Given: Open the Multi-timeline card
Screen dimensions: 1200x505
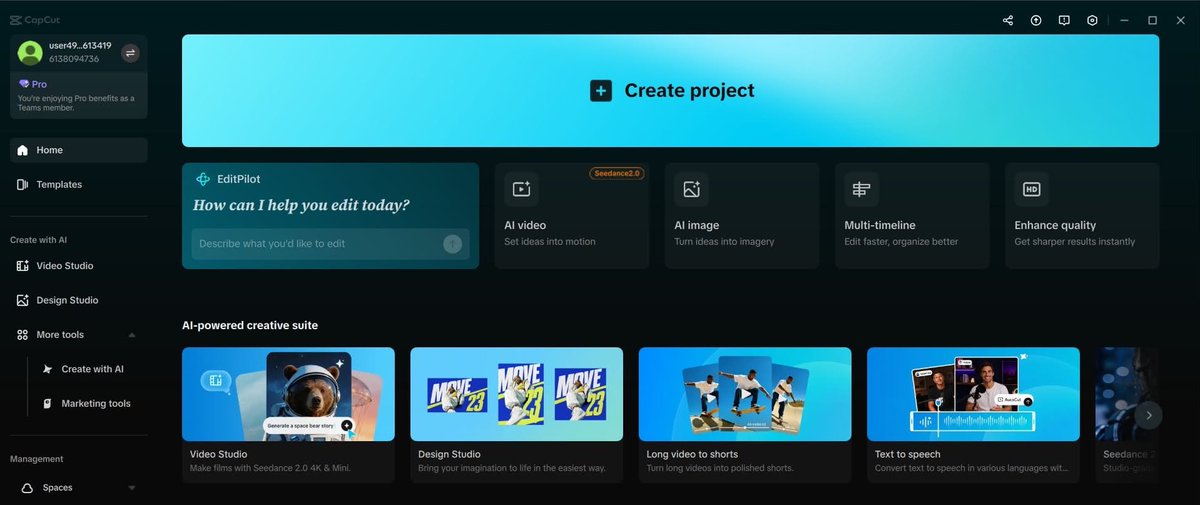Looking at the screenshot, I should pos(911,216).
